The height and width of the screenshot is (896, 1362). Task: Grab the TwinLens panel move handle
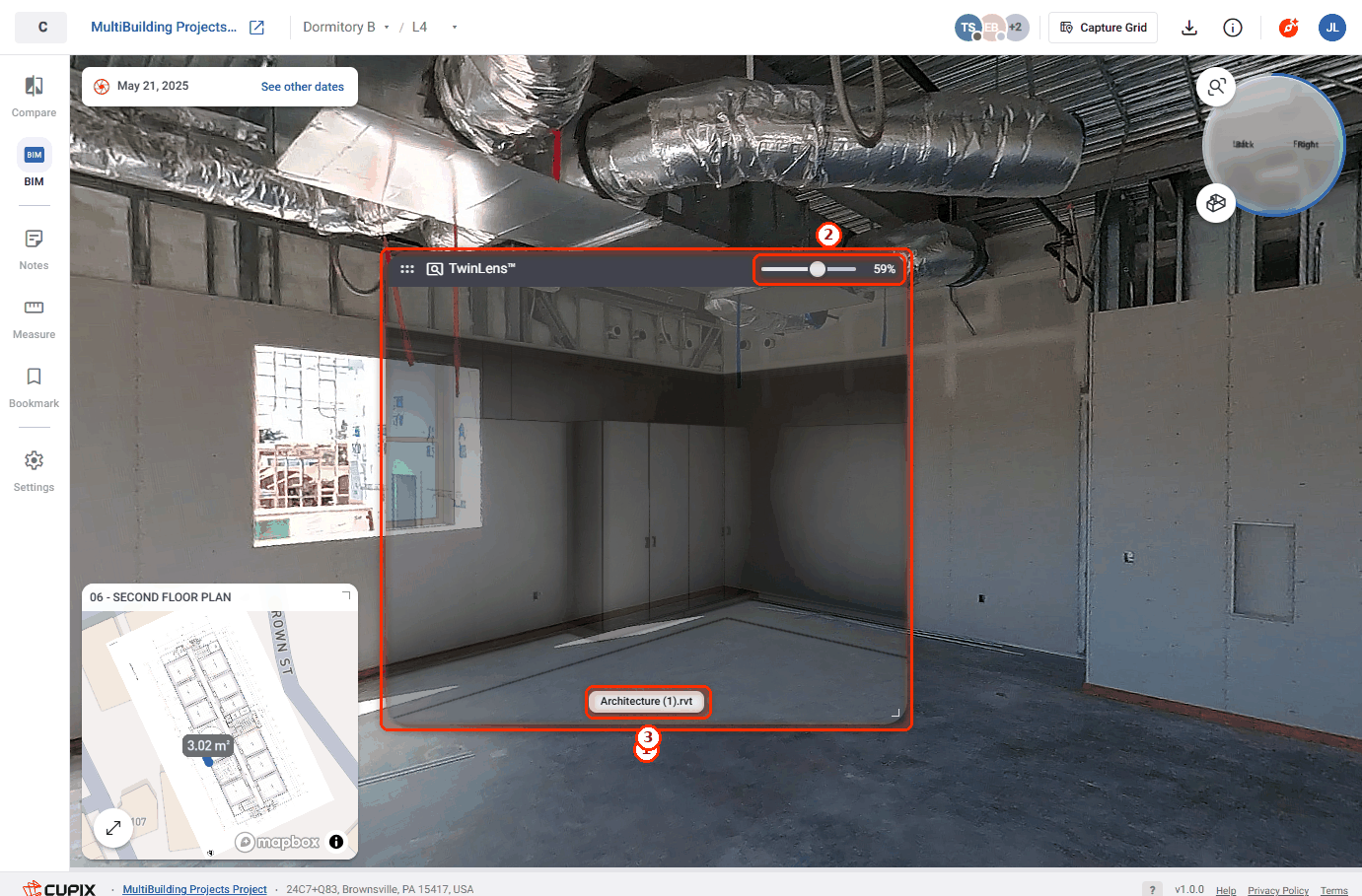click(x=407, y=269)
